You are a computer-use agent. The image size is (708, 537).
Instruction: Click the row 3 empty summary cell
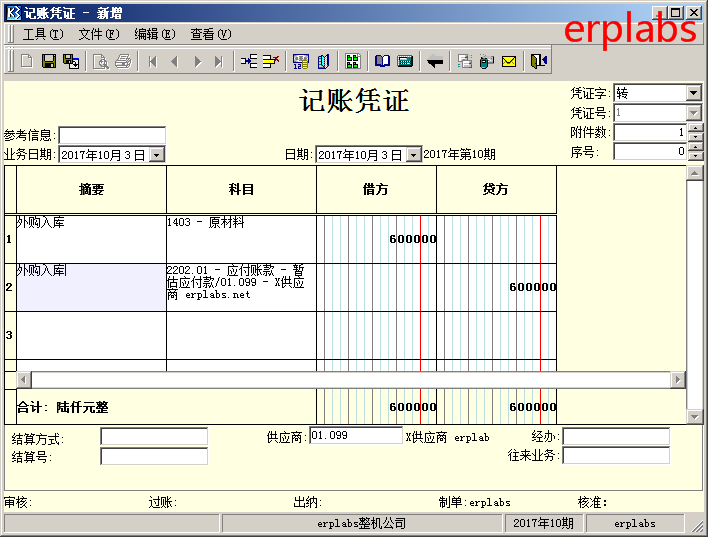coord(91,335)
